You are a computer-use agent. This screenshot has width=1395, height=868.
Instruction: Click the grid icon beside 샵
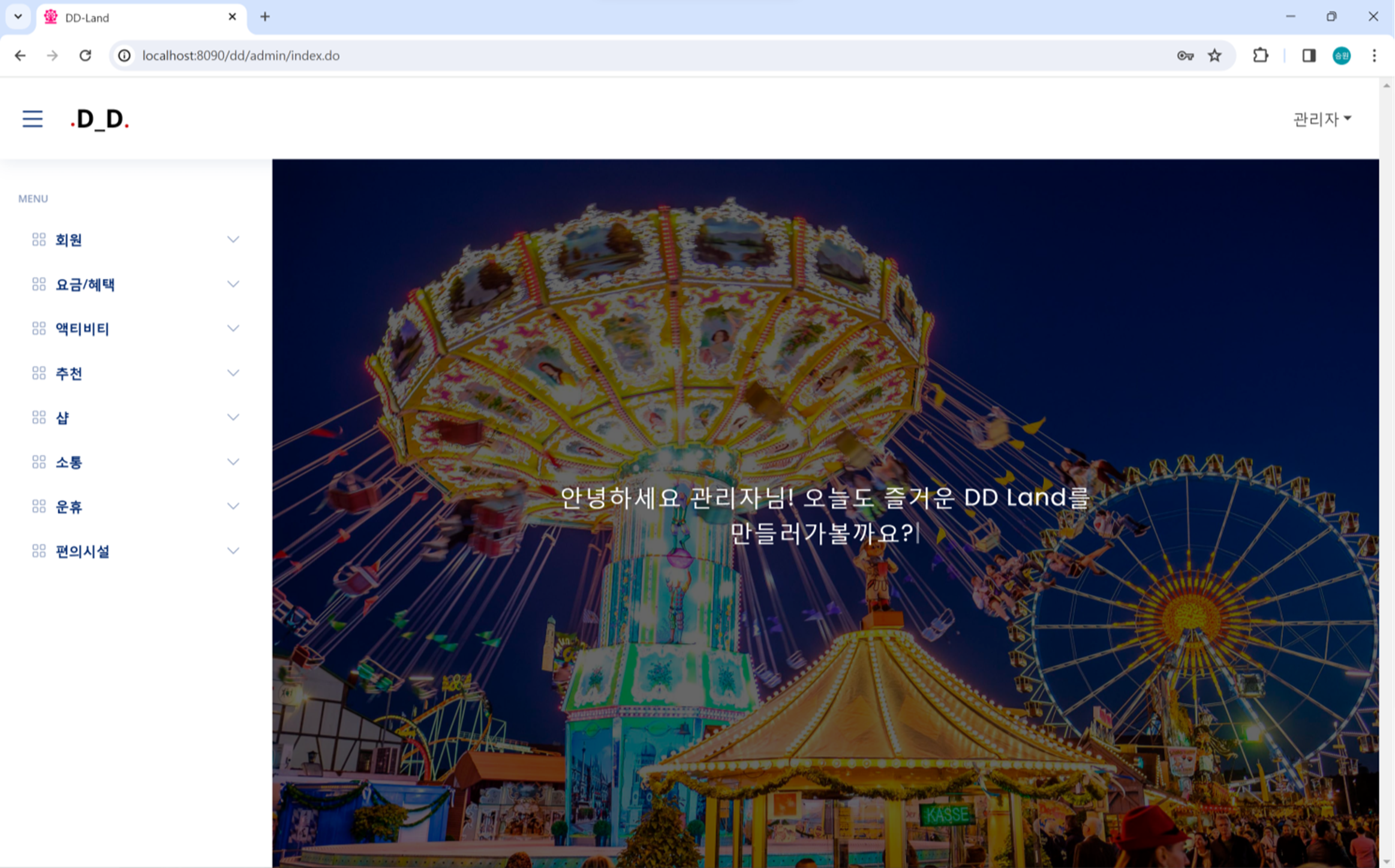(39, 417)
